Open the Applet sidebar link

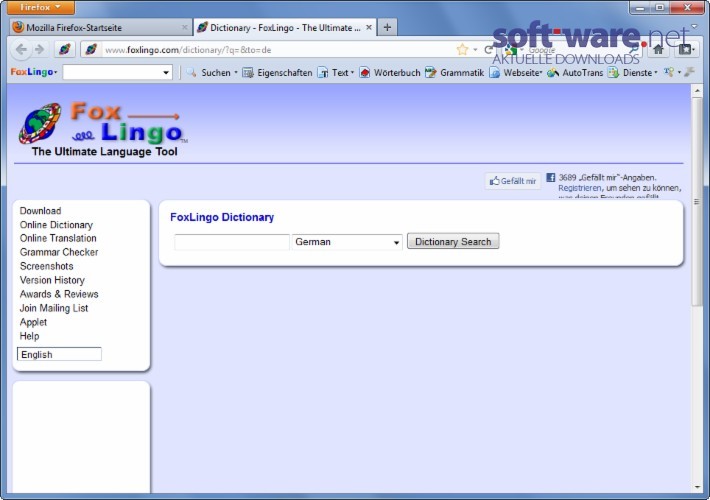33,322
